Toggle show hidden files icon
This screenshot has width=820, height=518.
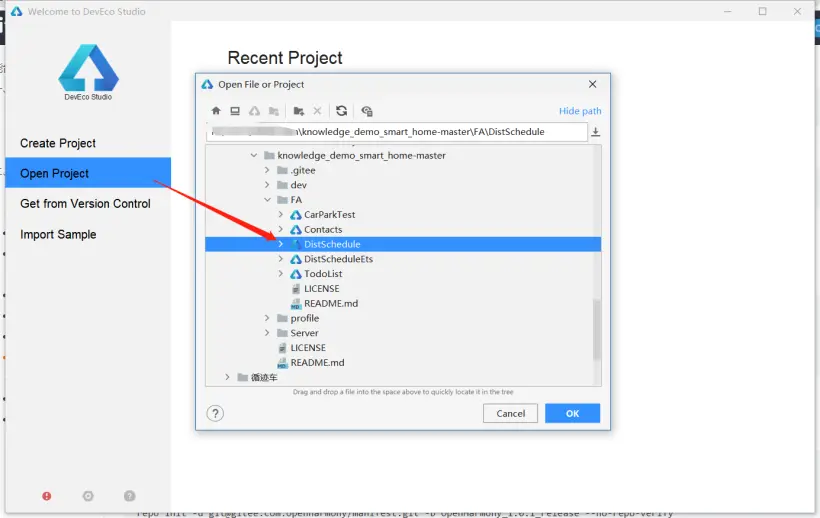367,111
